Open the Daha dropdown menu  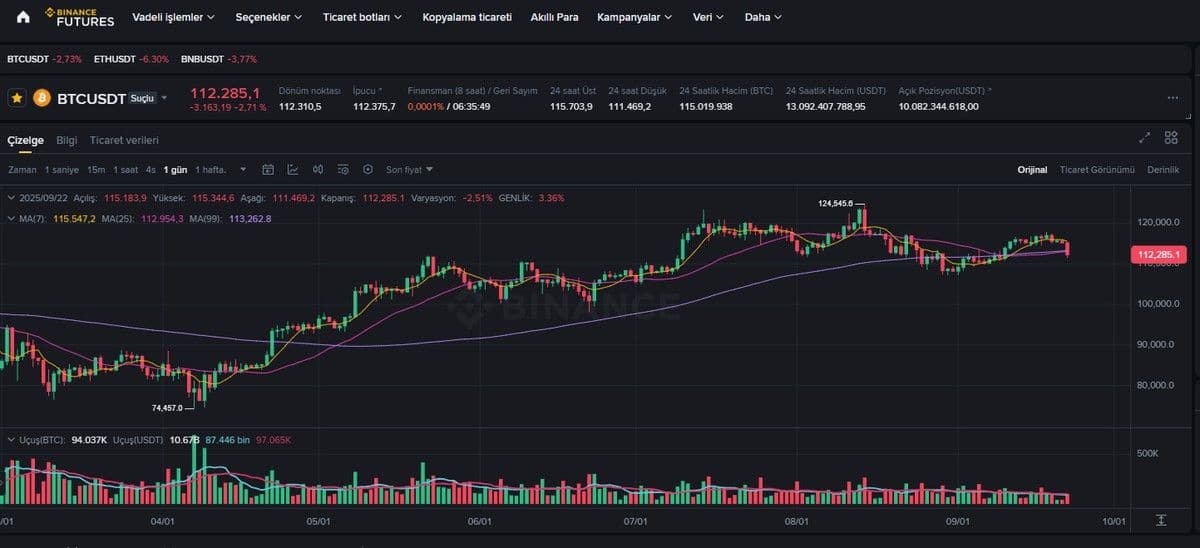763,17
